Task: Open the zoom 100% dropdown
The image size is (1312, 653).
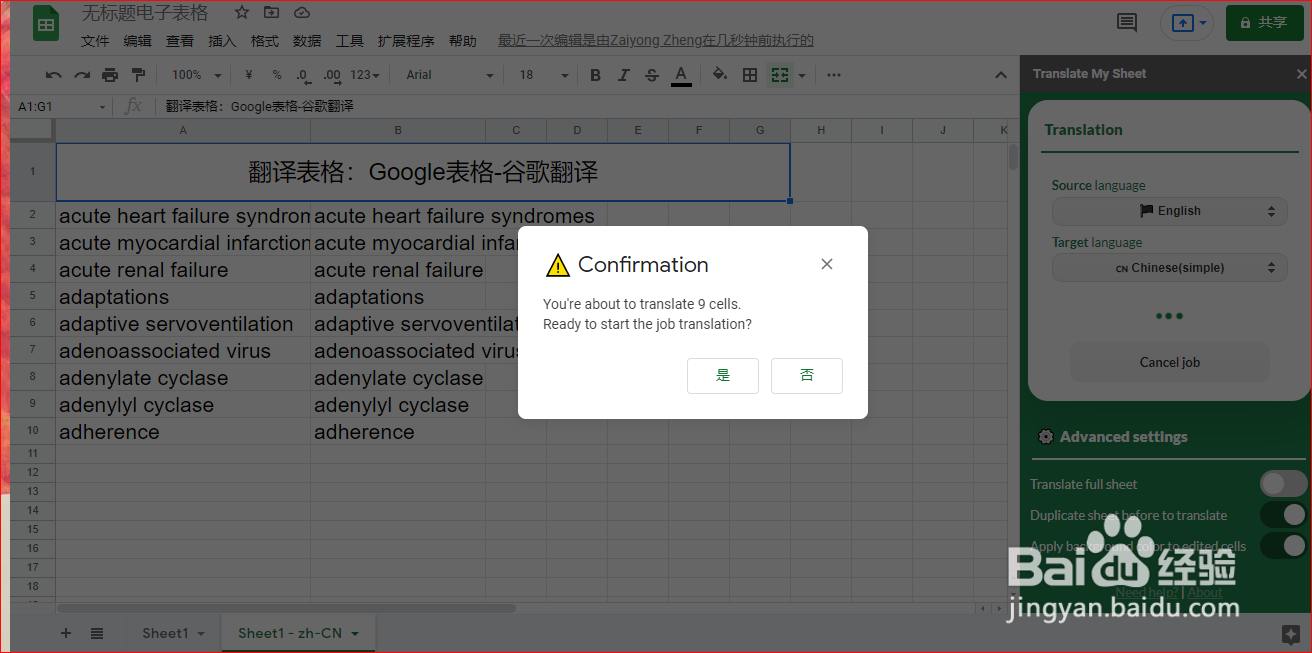Action: (x=196, y=75)
